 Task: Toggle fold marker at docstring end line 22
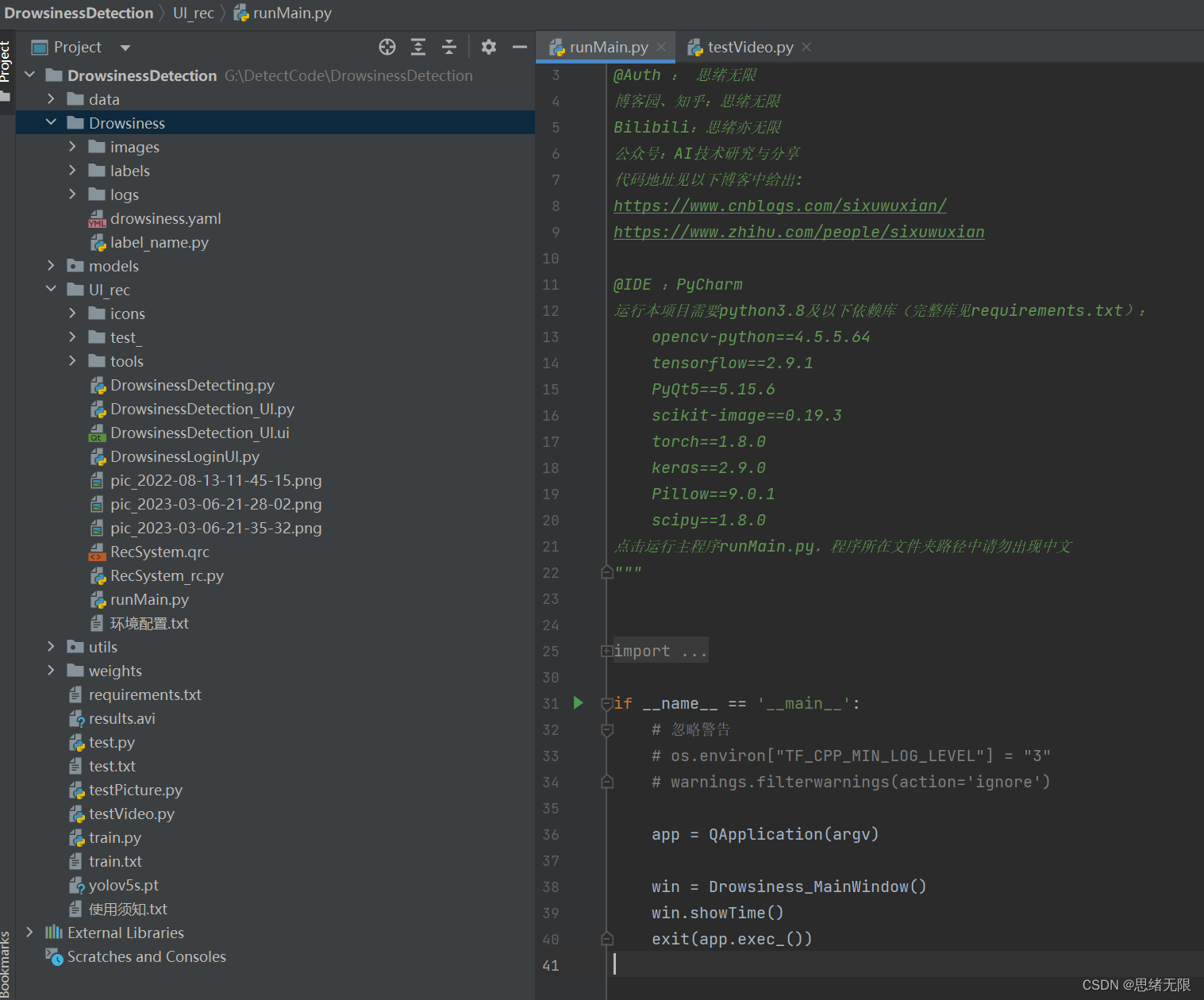[607, 571]
